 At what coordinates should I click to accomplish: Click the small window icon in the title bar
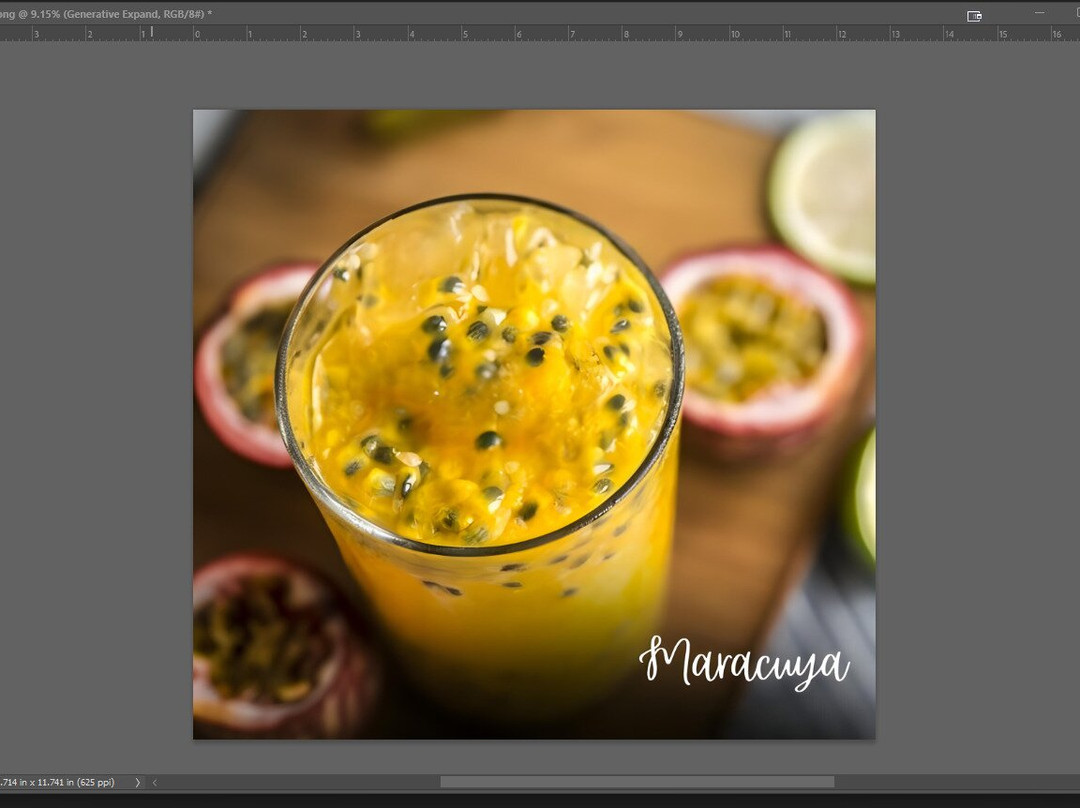click(974, 15)
